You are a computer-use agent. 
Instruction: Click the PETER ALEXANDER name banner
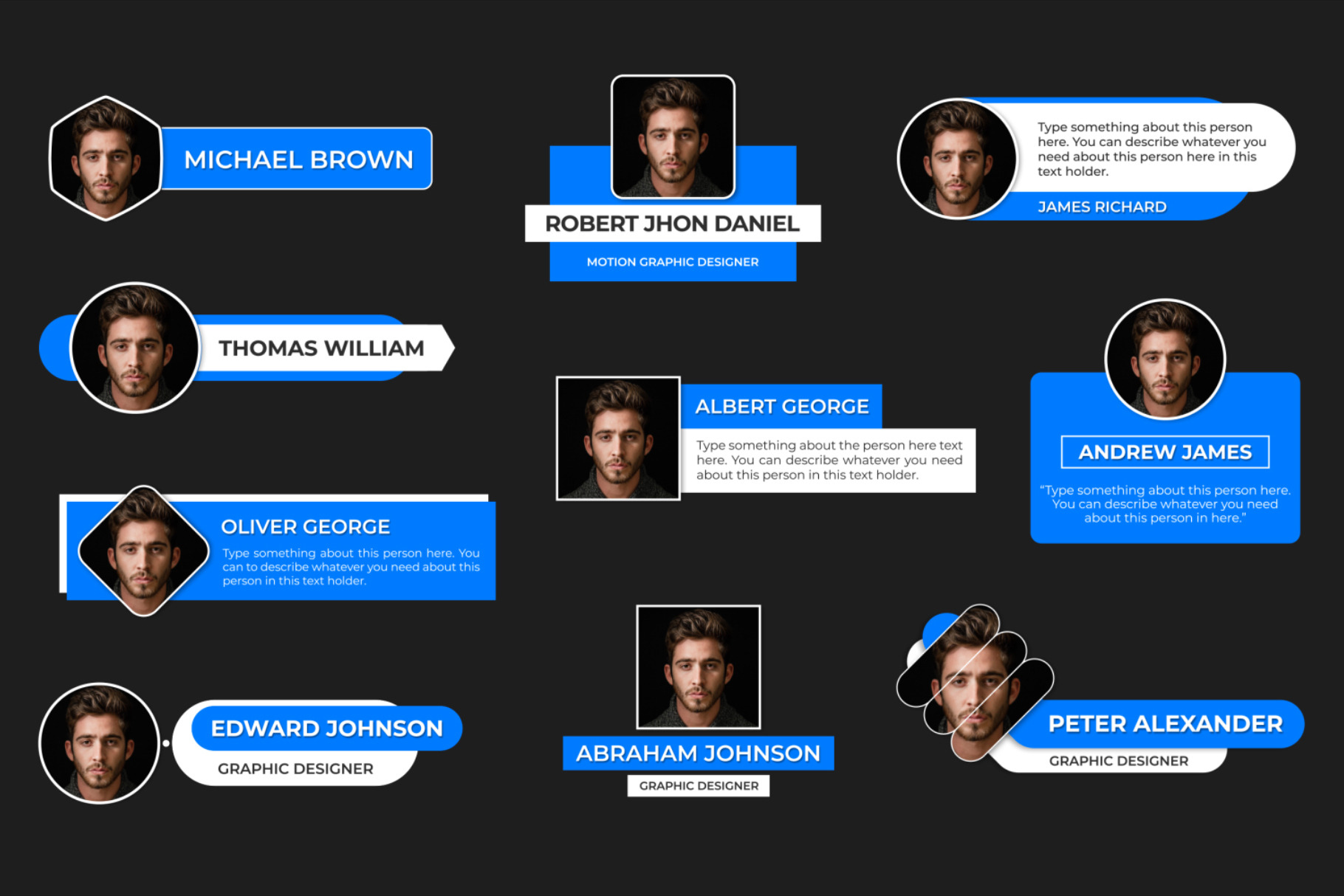[x=1165, y=724]
